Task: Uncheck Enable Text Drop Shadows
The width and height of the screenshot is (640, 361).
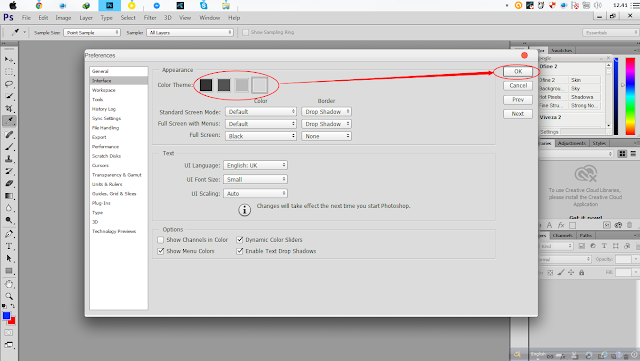Action: (240, 251)
